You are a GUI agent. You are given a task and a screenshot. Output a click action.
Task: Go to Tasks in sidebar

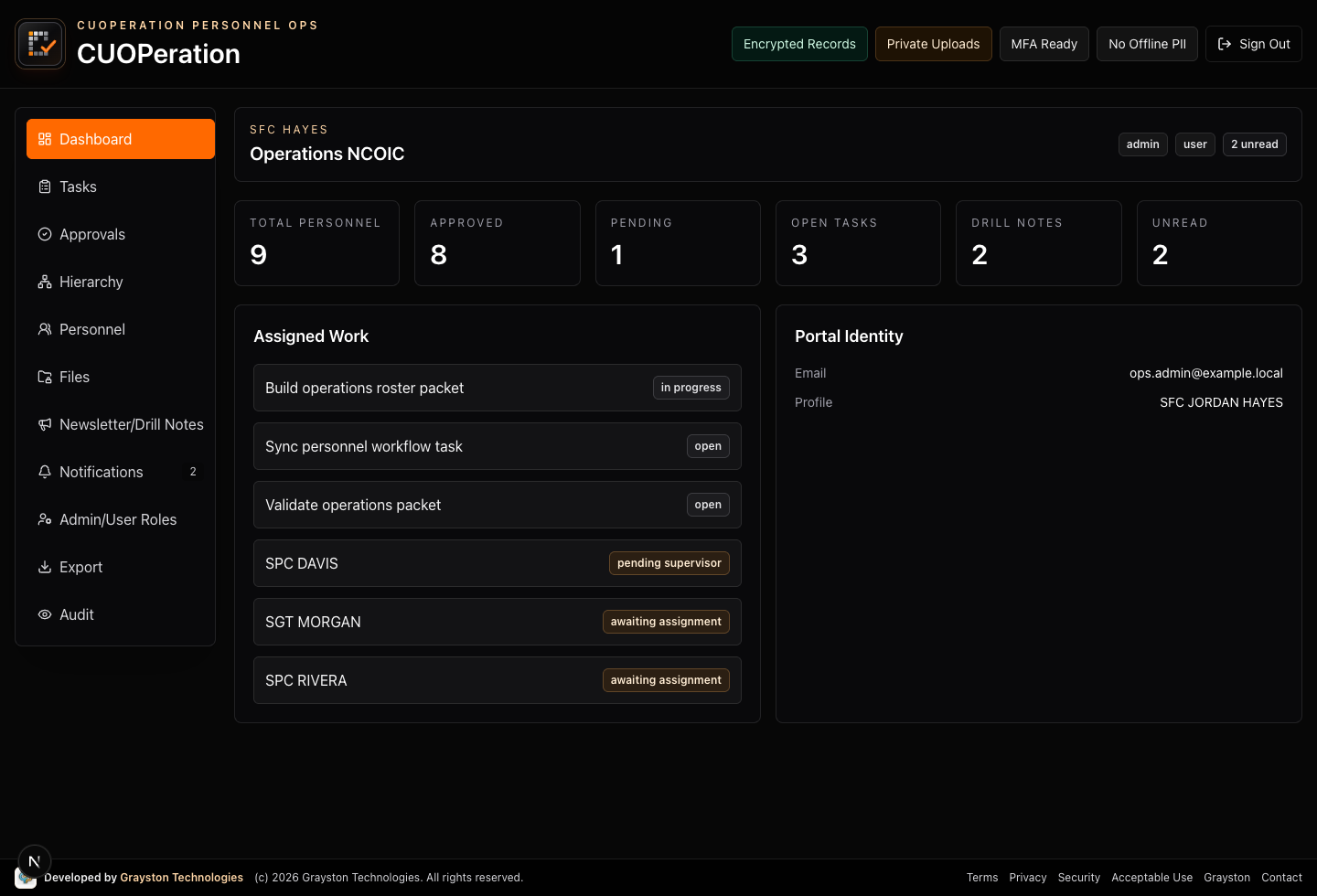click(x=121, y=187)
